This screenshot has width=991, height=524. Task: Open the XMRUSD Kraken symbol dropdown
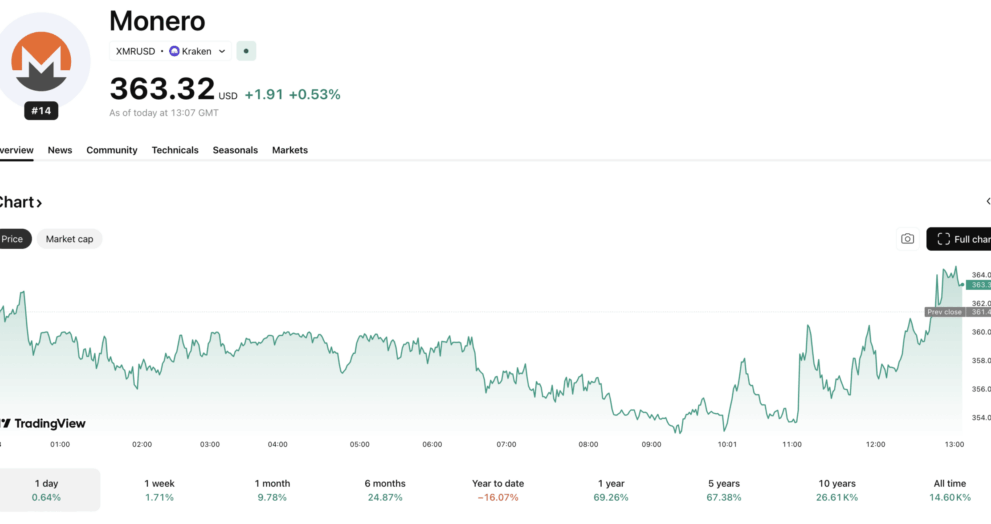(171, 51)
